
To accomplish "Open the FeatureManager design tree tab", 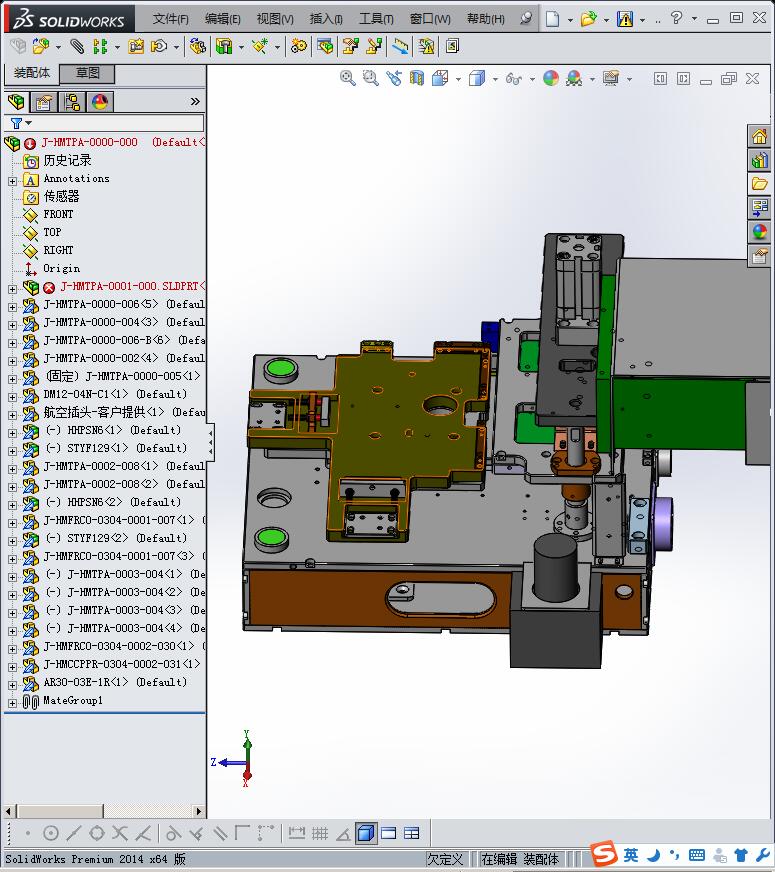I will click(17, 102).
